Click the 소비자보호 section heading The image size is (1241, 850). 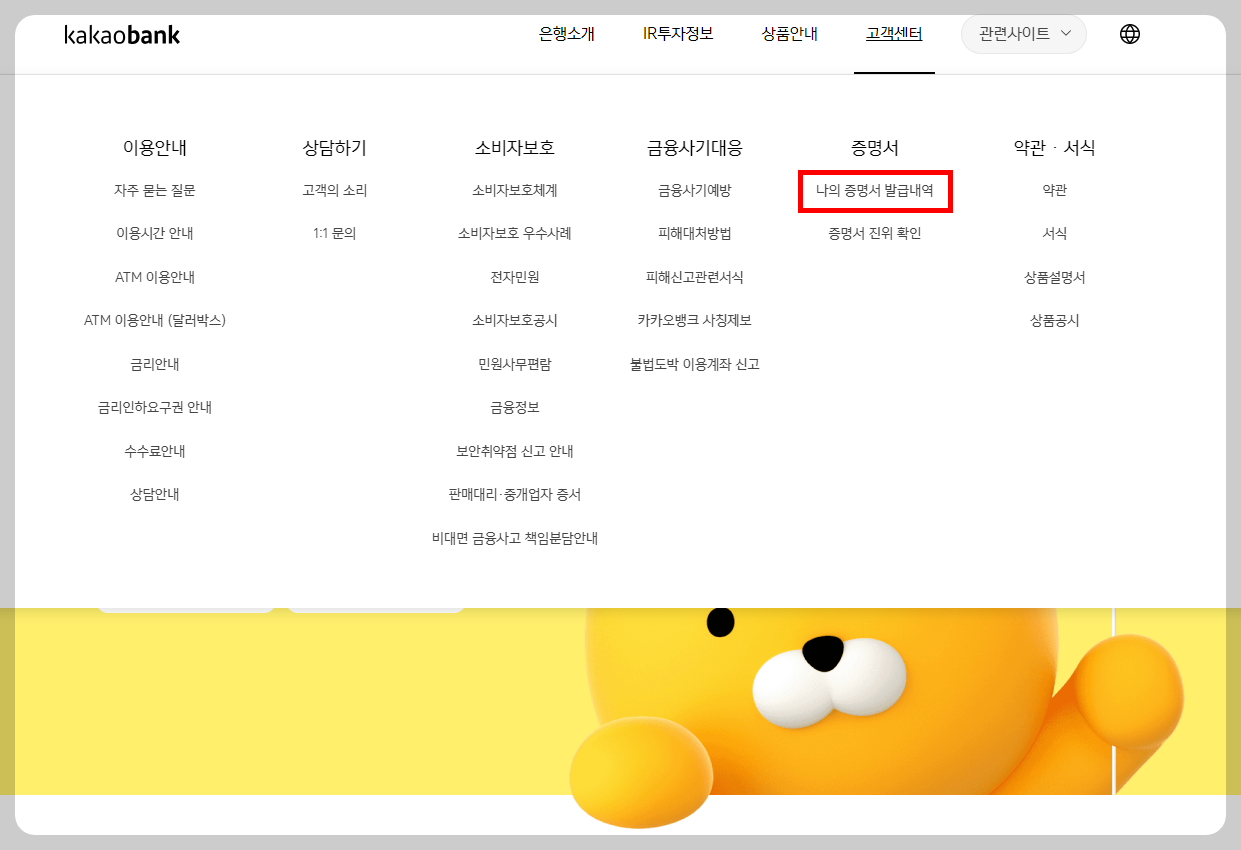click(515, 148)
